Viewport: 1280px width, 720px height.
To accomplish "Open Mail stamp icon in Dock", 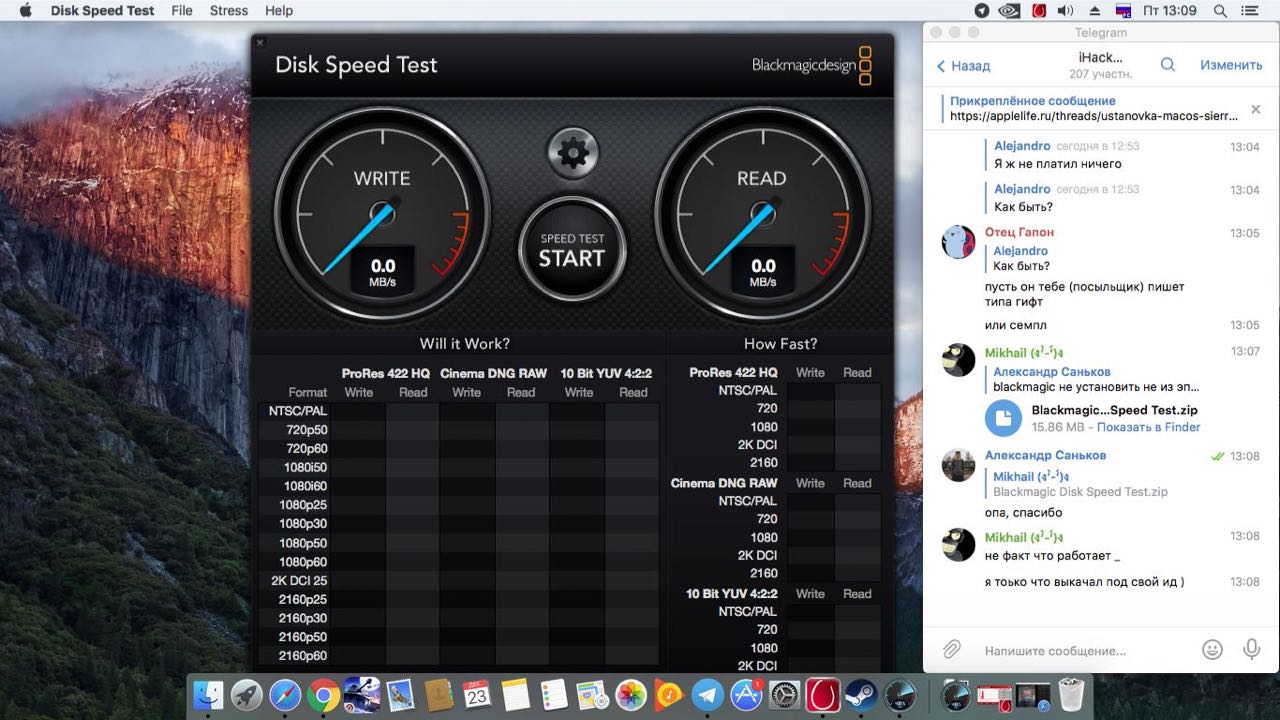I will click(400, 695).
